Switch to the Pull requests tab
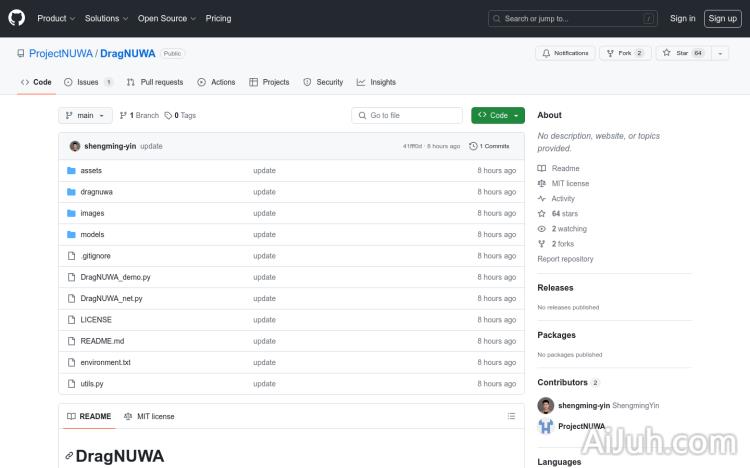 [x=155, y=82]
